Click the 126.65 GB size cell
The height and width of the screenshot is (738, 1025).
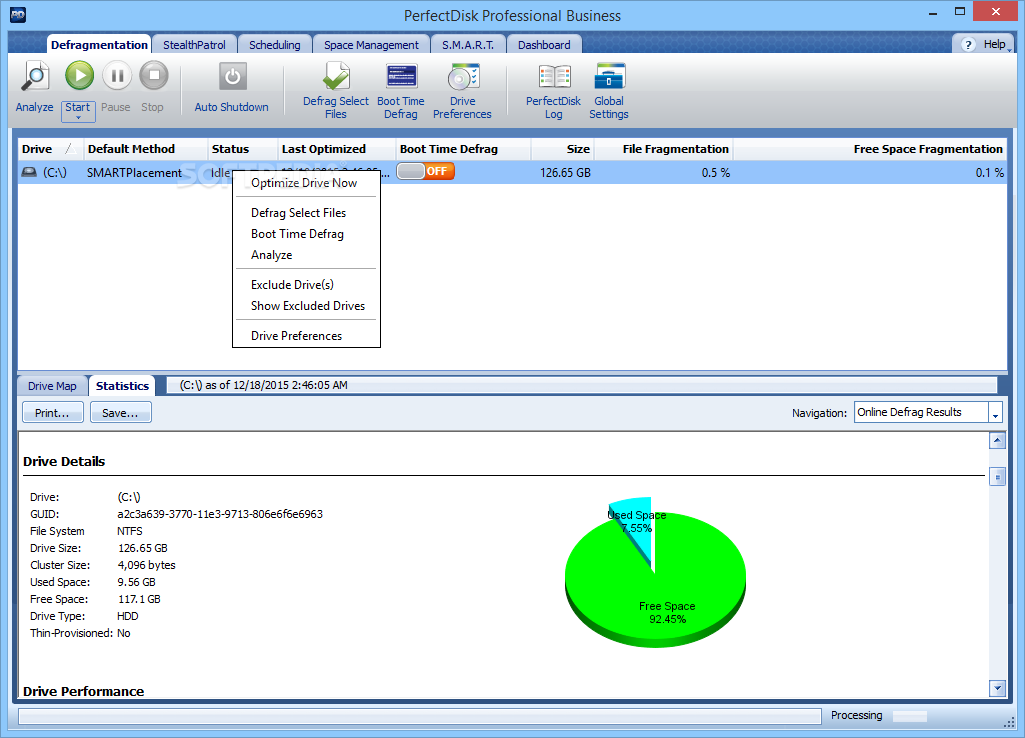(x=565, y=173)
